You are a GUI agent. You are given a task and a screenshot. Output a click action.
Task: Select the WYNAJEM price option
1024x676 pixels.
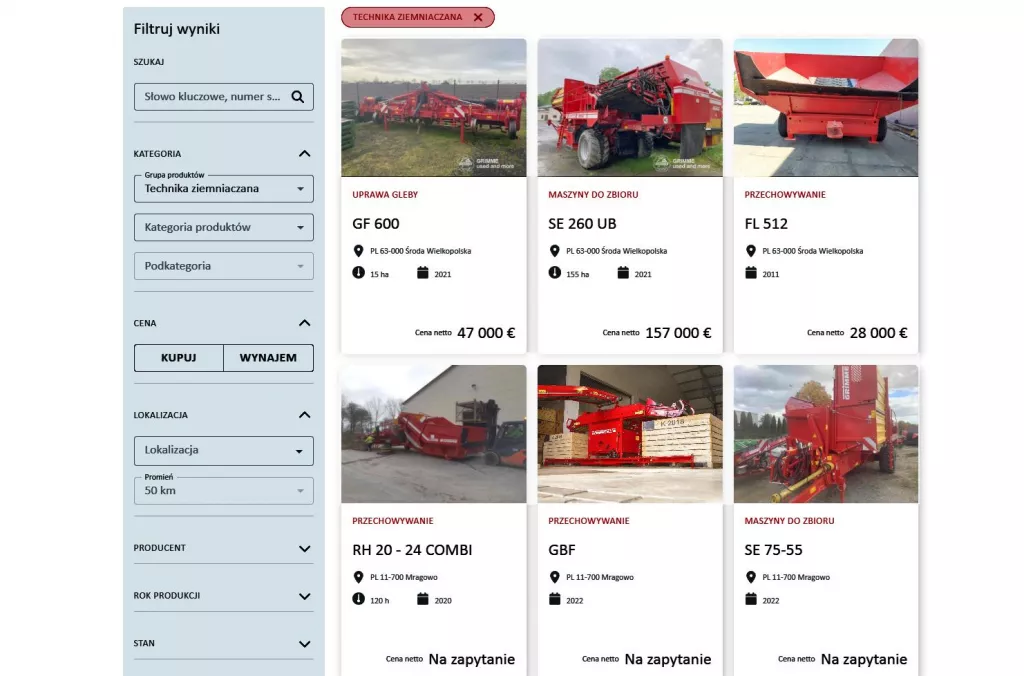point(268,358)
